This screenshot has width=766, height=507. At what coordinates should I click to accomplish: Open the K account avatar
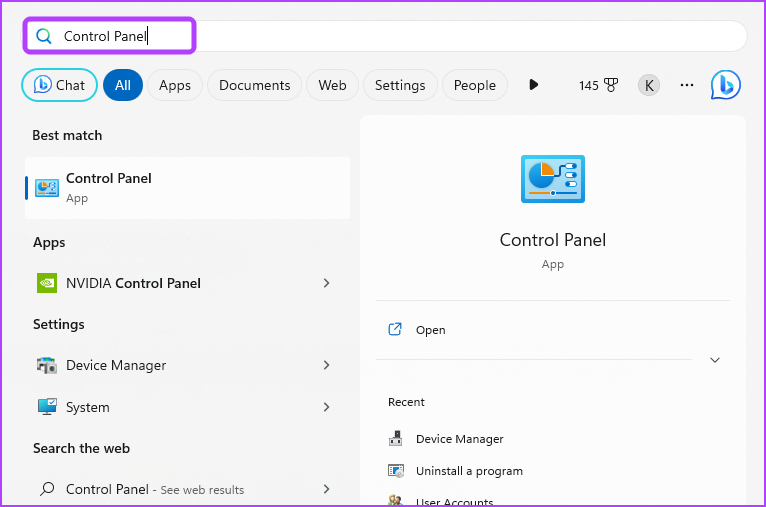pyautogui.click(x=649, y=85)
